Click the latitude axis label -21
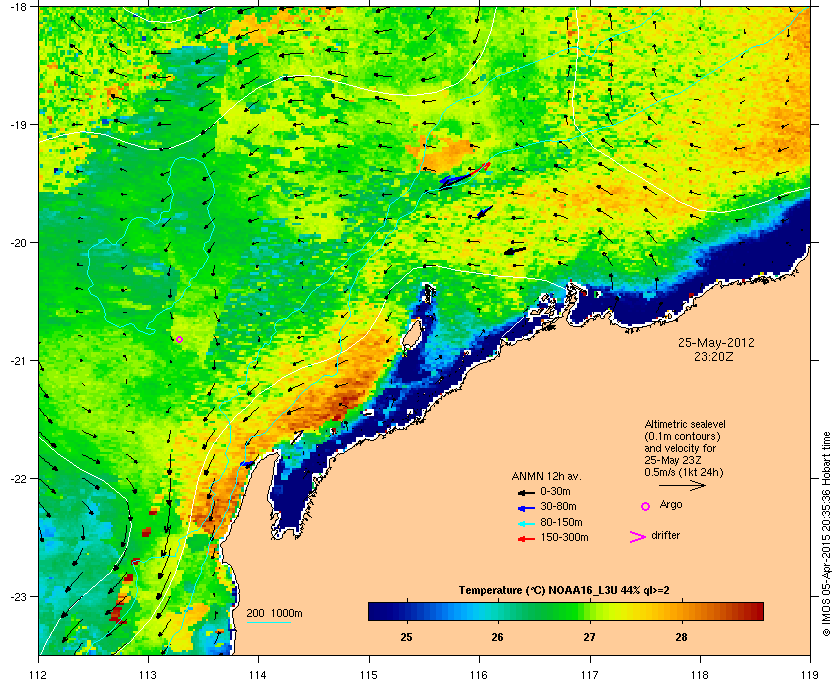840x680 pixels. (x=18, y=360)
